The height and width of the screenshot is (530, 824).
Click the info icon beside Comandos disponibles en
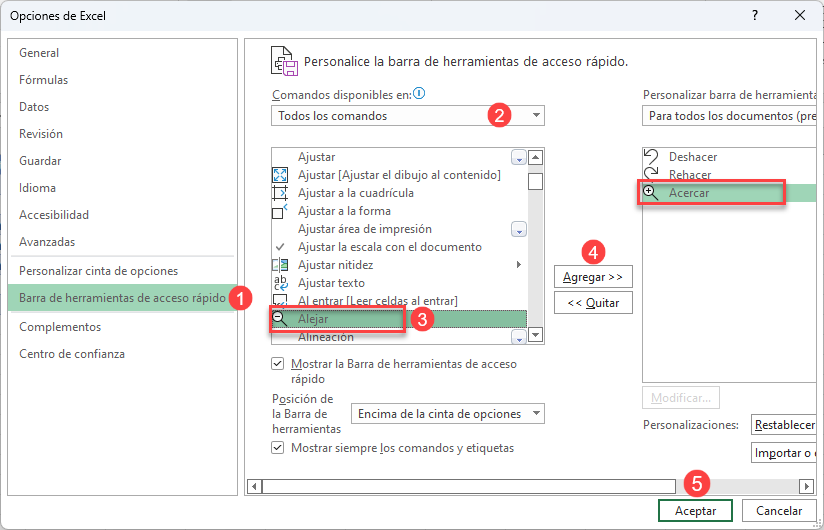pyautogui.click(x=419, y=93)
